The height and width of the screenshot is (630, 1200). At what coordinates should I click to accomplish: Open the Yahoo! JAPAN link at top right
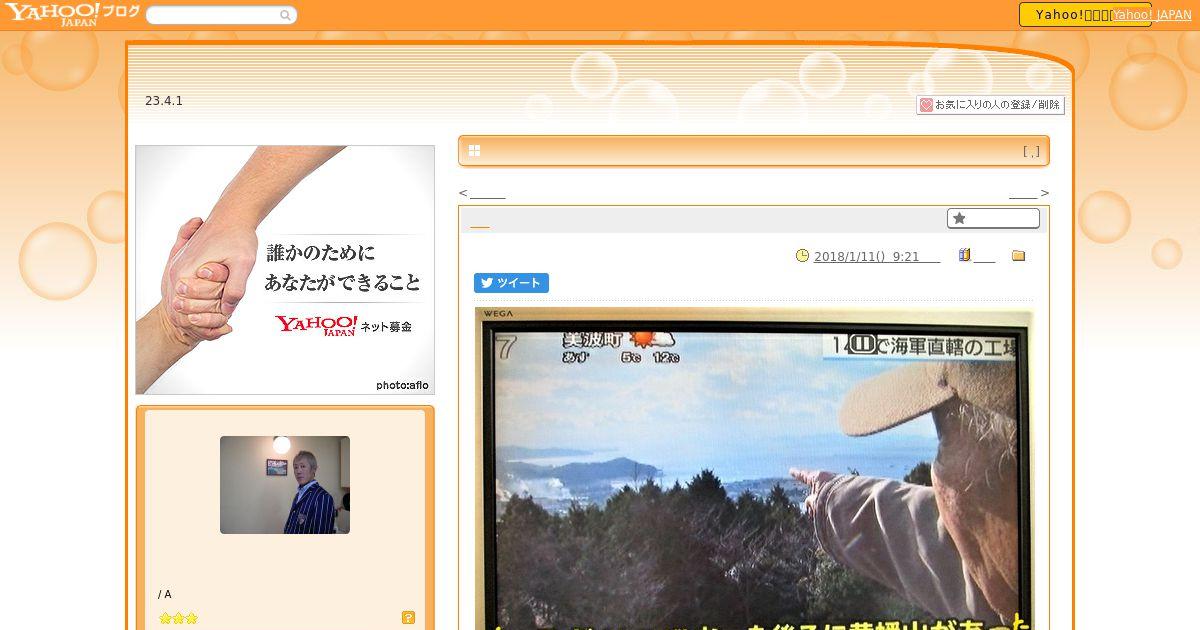[1151, 15]
